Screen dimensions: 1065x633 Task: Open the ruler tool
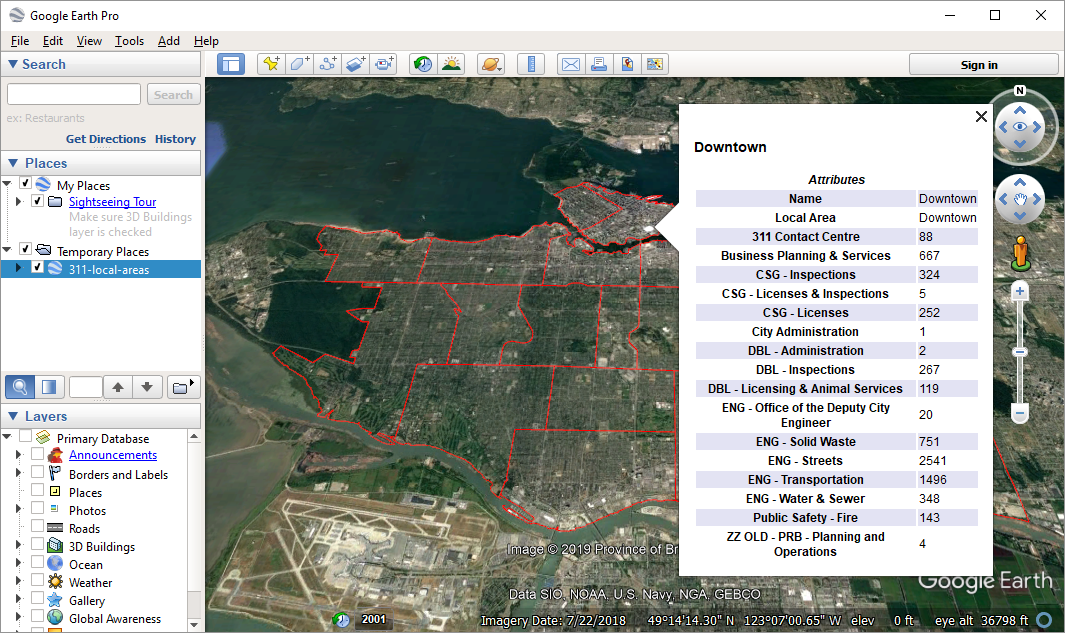coord(531,65)
